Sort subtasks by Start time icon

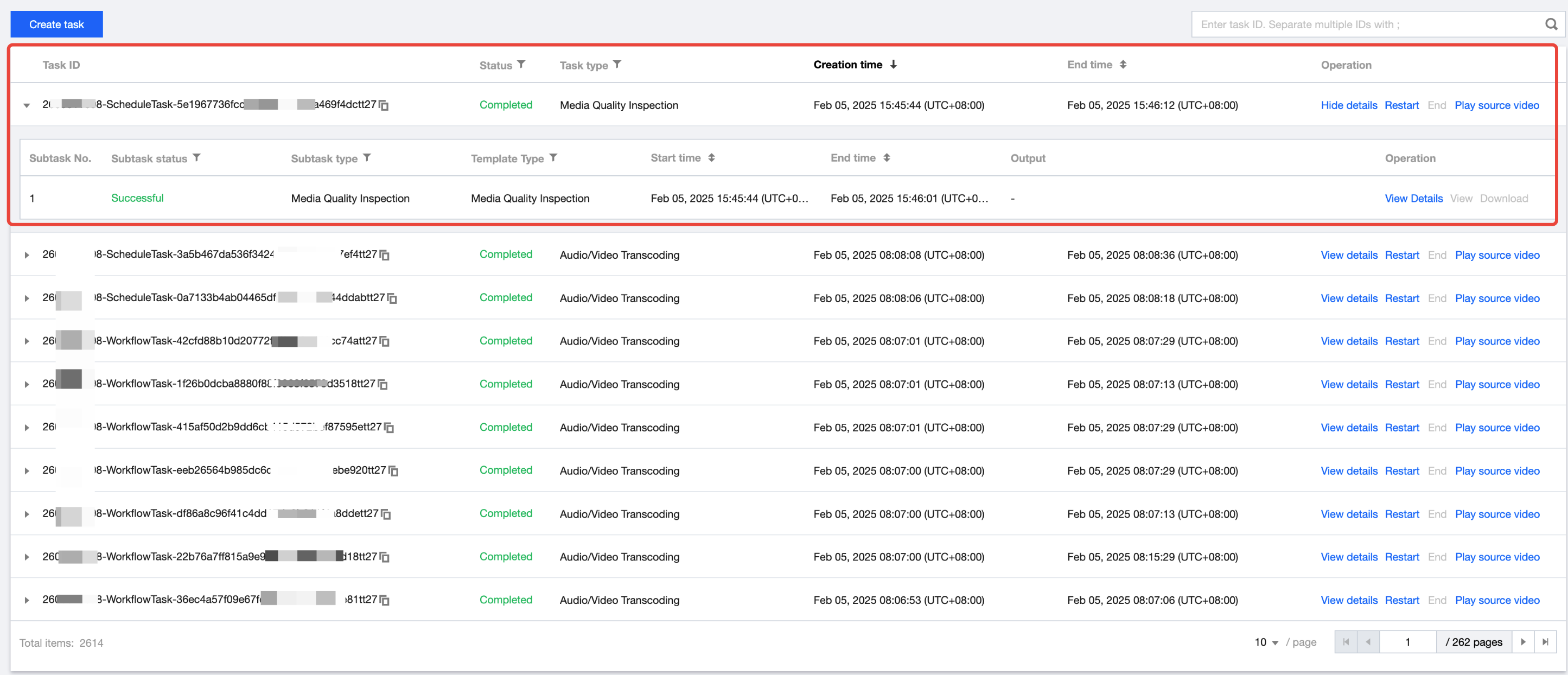coord(711,158)
